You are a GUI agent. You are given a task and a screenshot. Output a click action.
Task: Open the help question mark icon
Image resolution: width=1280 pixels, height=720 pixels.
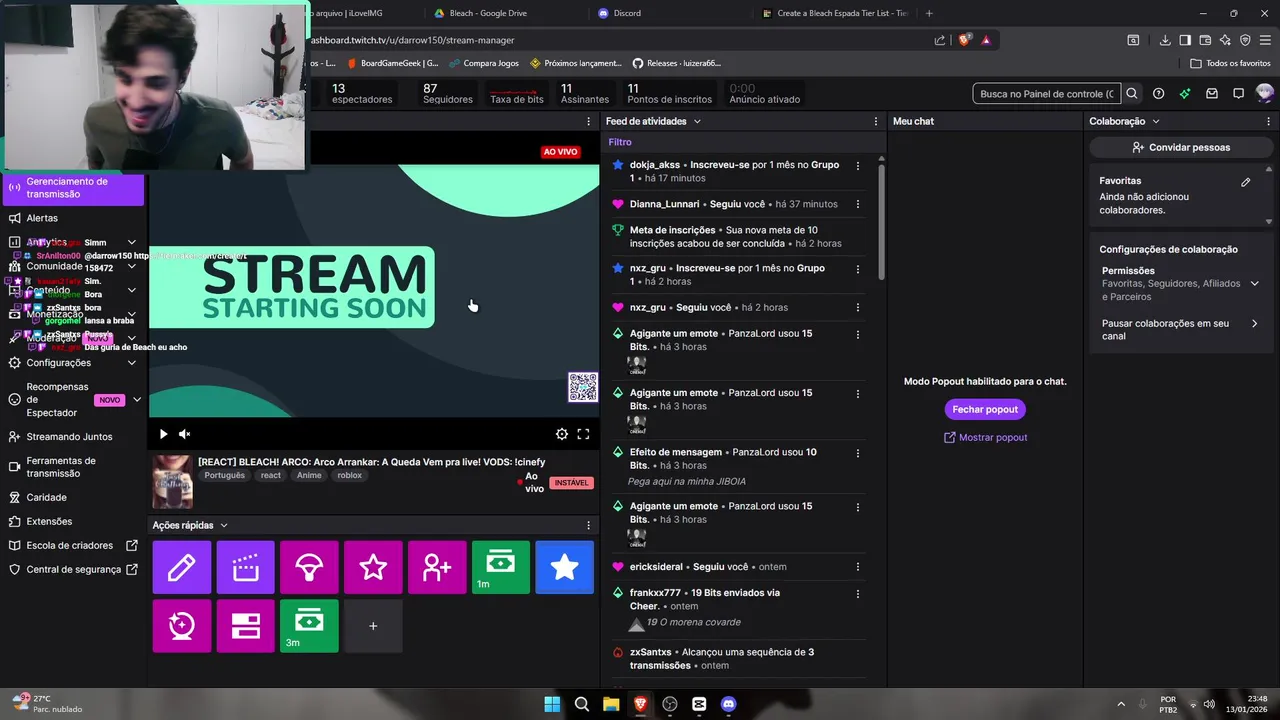[1158, 94]
